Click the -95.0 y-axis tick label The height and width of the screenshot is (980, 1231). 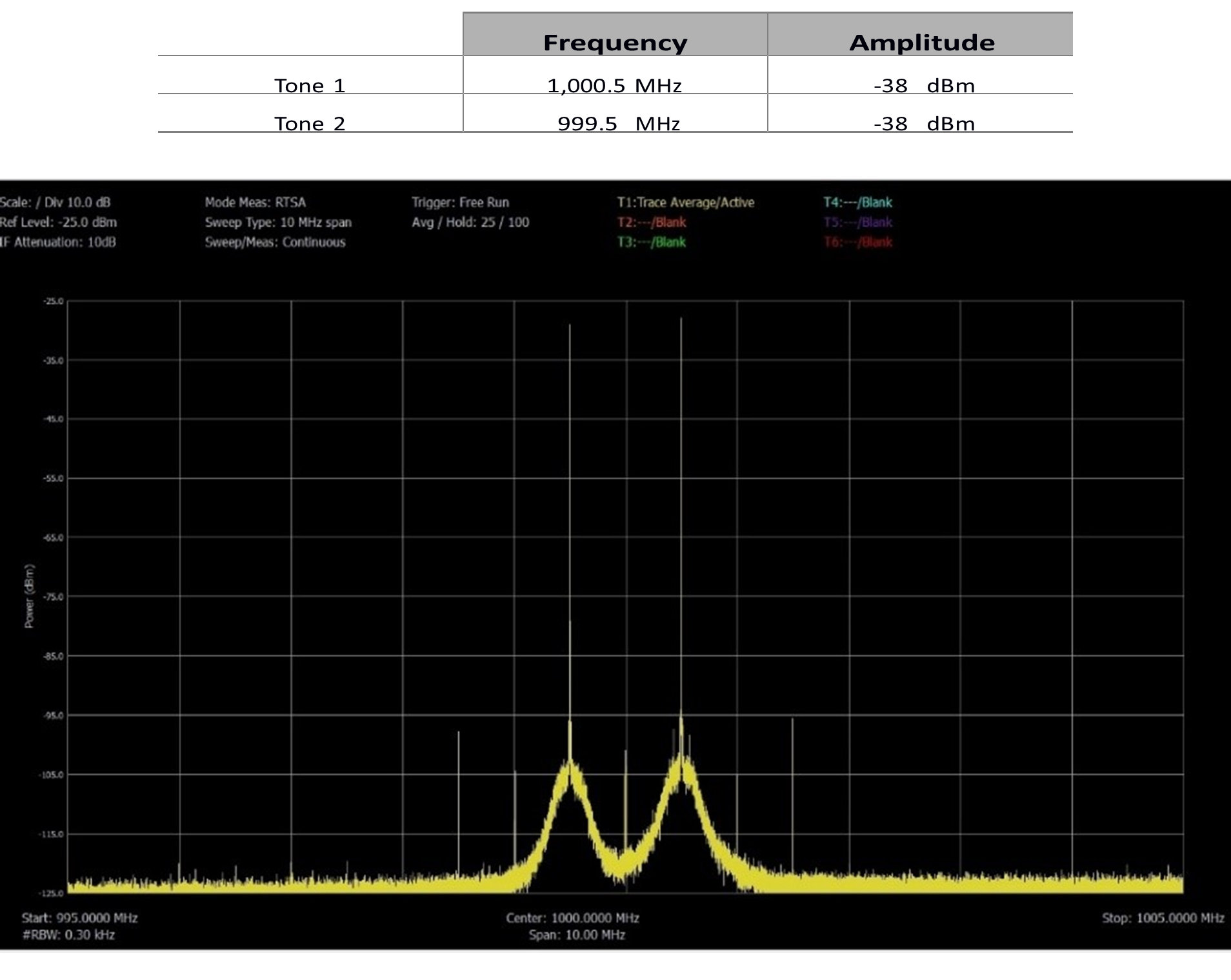pyautogui.click(x=54, y=715)
